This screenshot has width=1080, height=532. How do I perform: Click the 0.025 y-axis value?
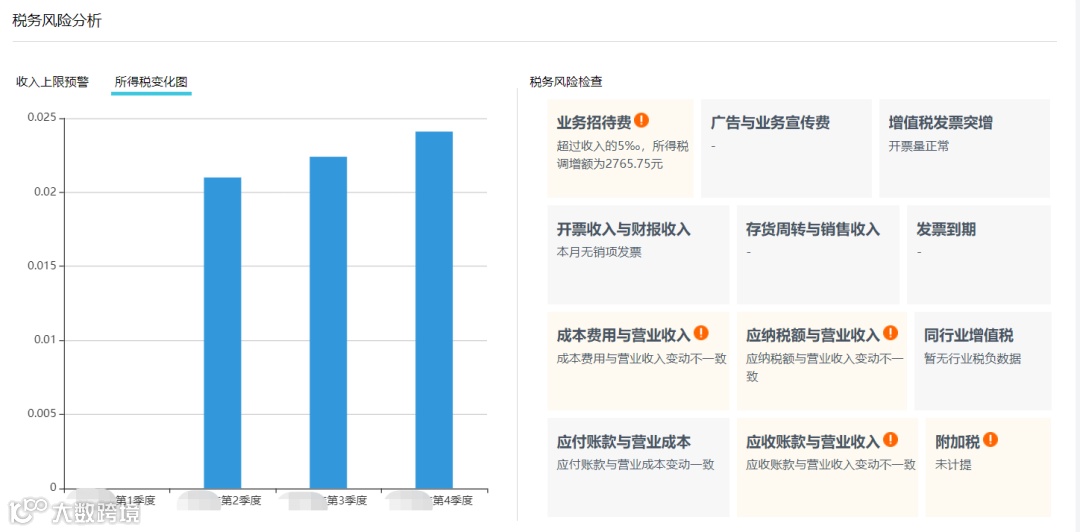(41, 117)
